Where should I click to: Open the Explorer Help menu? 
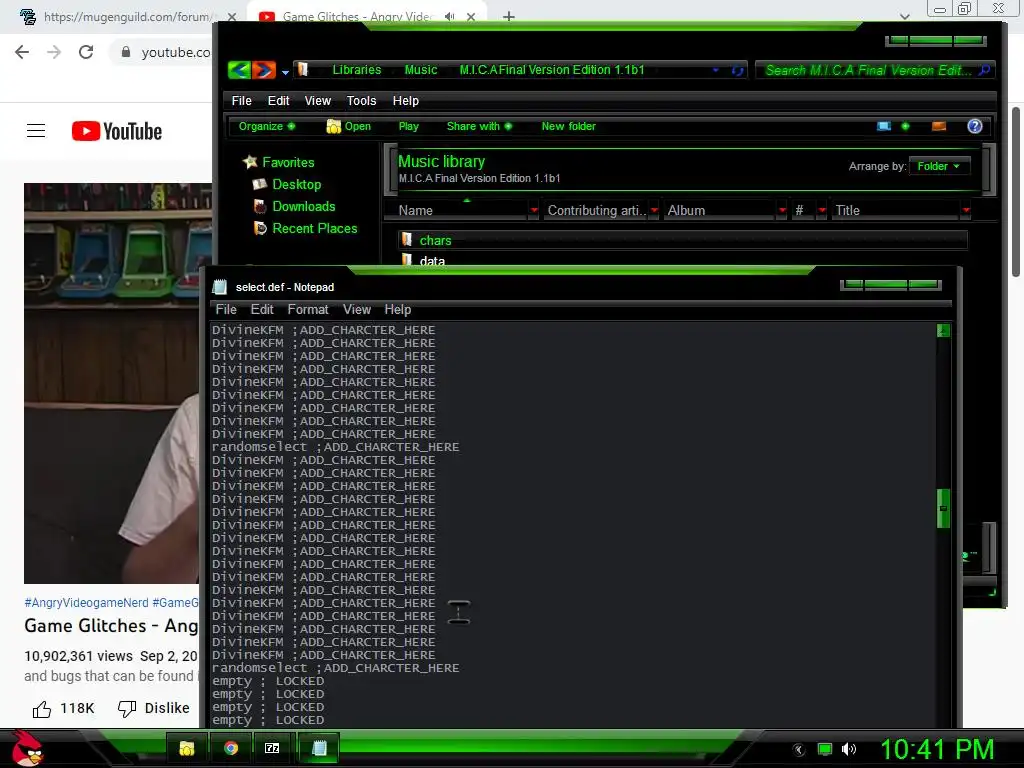406,101
